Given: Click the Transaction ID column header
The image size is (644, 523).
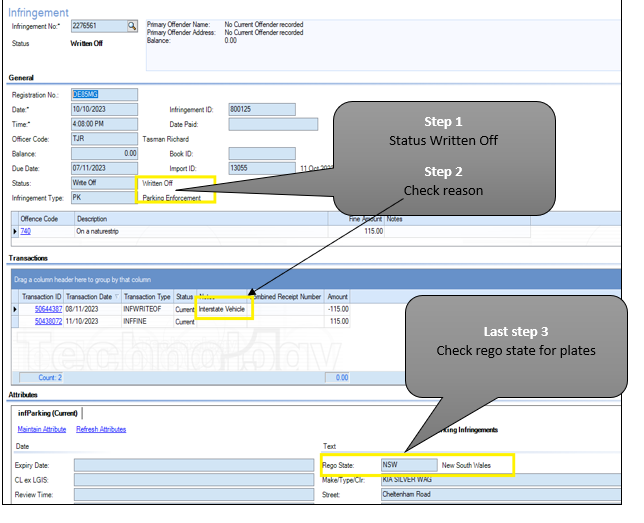Looking at the screenshot, I should click(x=43, y=297).
